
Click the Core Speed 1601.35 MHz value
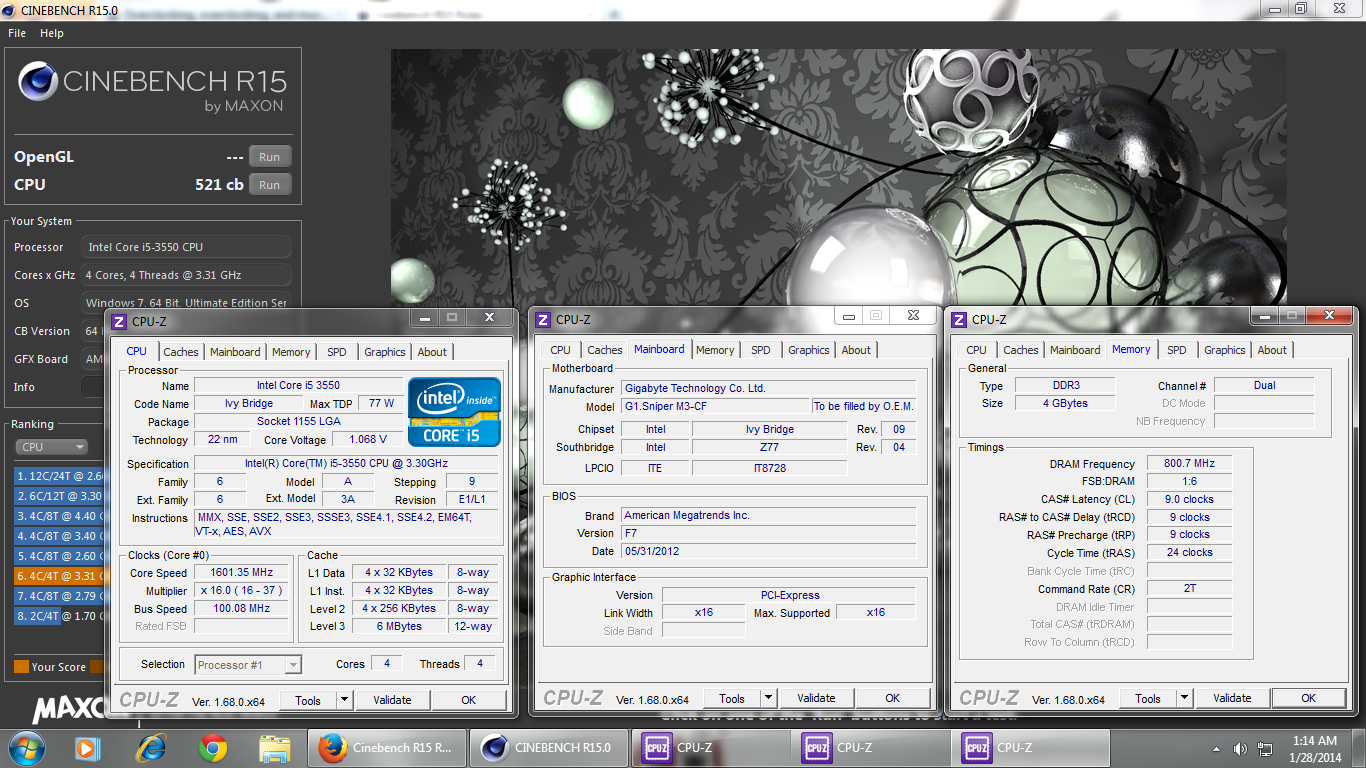click(x=243, y=573)
